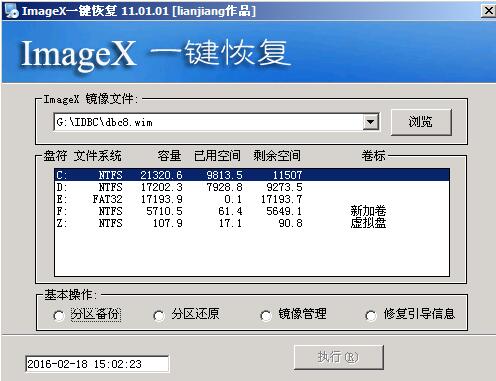Open the image file path dropdown arrow
The width and height of the screenshot is (496, 381).
point(371,122)
